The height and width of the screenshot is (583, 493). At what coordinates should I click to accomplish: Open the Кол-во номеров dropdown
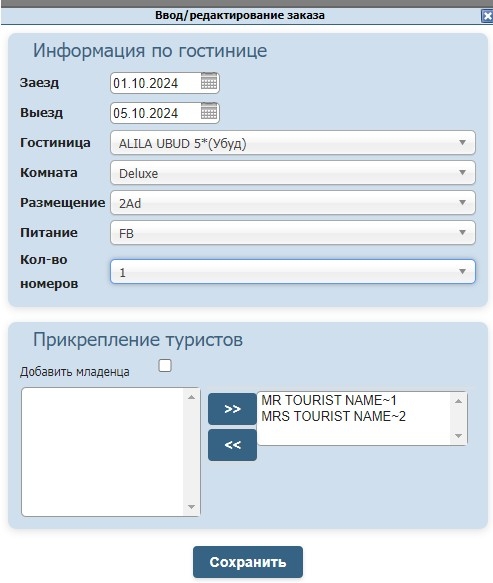pyautogui.click(x=293, y=271)
